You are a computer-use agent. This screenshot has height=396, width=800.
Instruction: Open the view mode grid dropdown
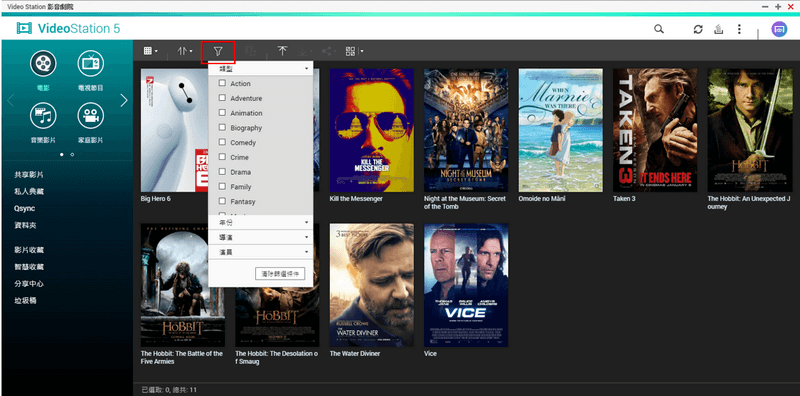pyautogui.click(x=151, y=51)
